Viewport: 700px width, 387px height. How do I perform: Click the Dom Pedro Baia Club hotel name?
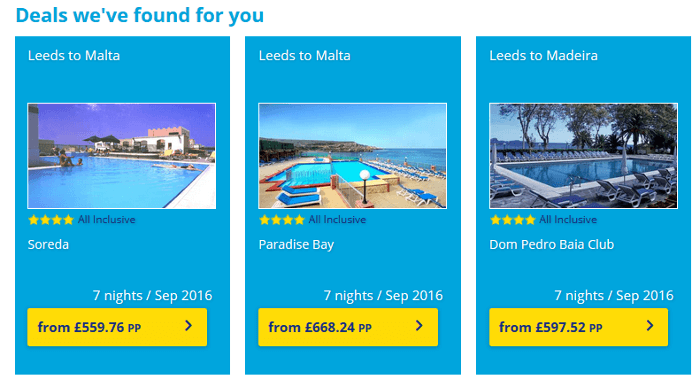click(x=552, y=245)
